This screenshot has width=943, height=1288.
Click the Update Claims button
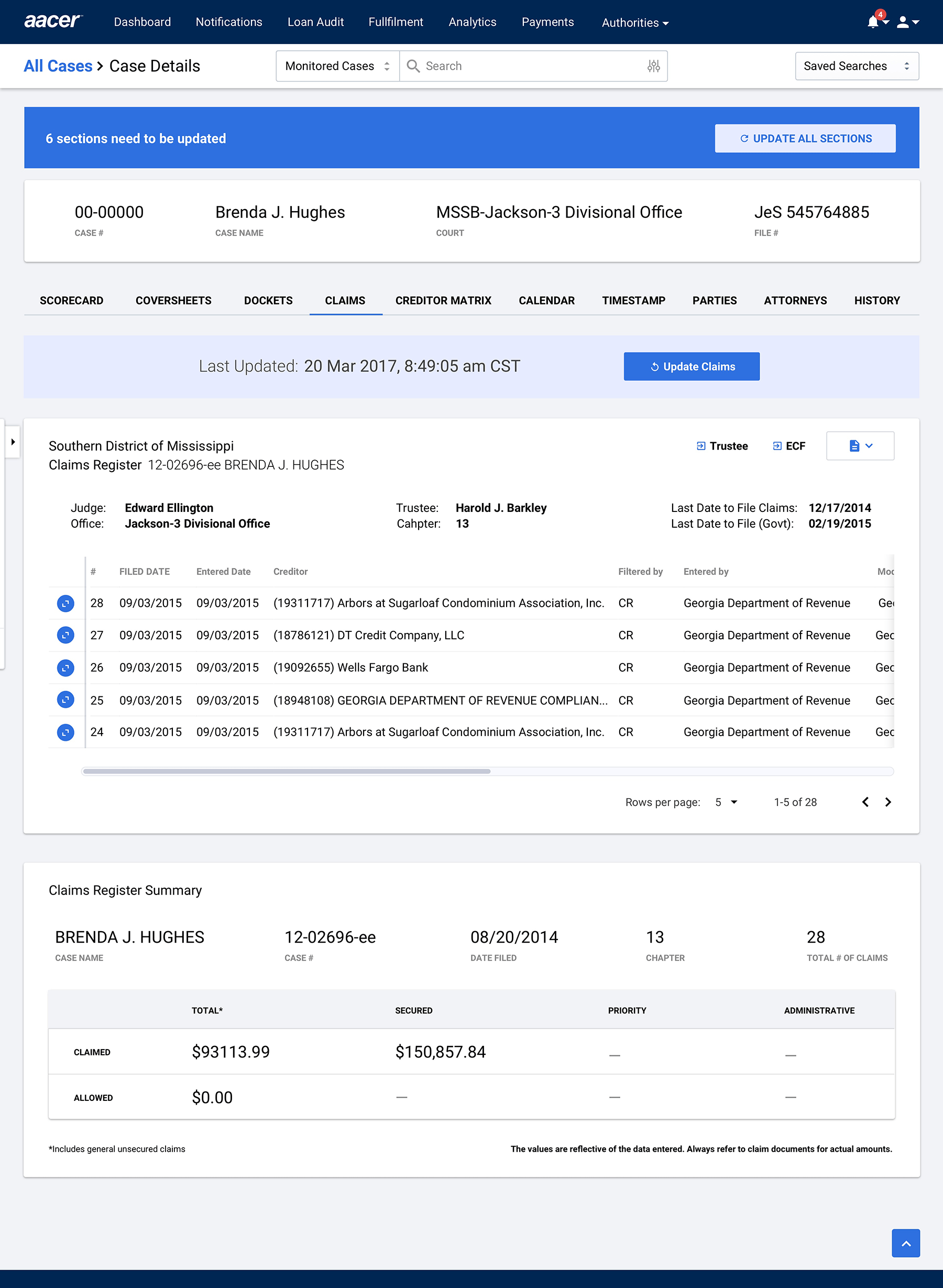[x=691, y=366]
